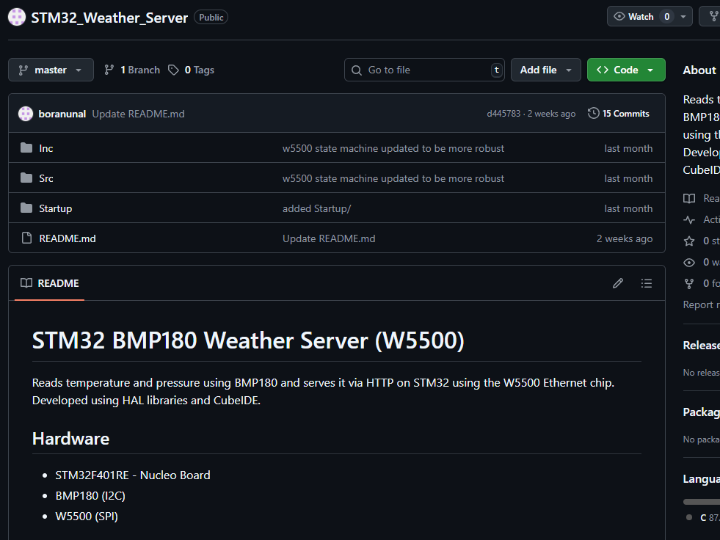720x540 pixels.
Task: Click the watch count badge 0
Action: click(667, 17)
